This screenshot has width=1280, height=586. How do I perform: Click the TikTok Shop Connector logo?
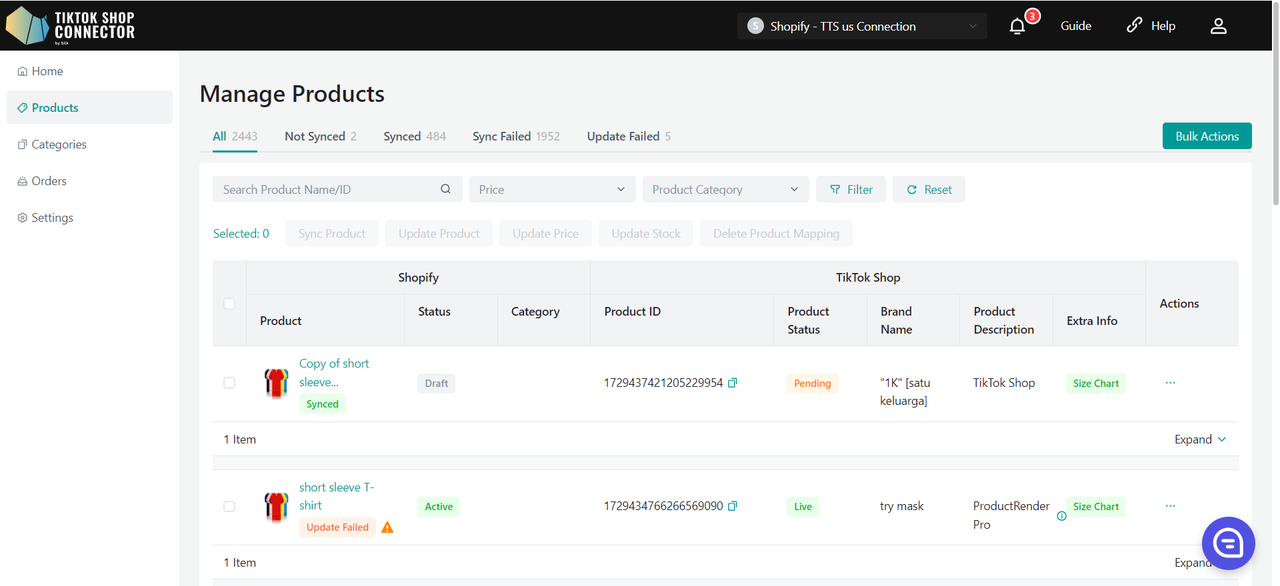70,25
